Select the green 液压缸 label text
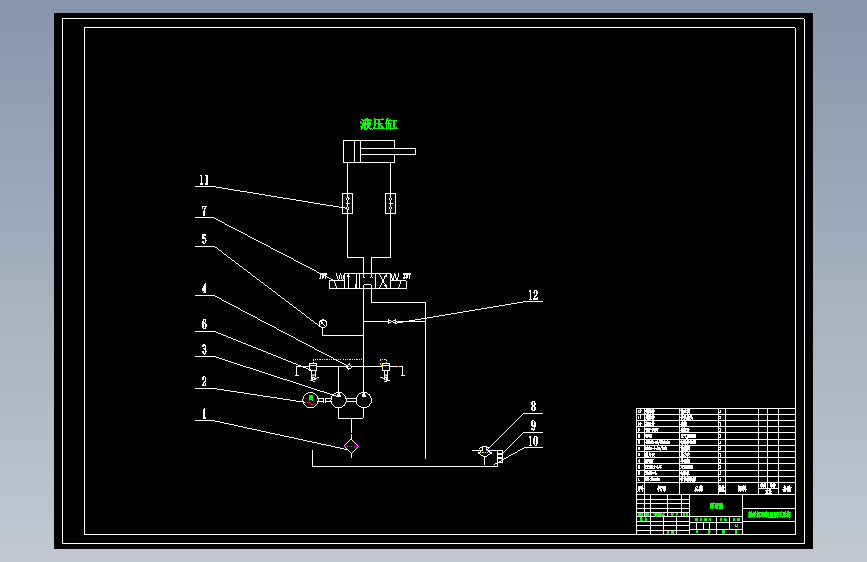The height and width of the screenshot is (562, 867). point(379,124)
